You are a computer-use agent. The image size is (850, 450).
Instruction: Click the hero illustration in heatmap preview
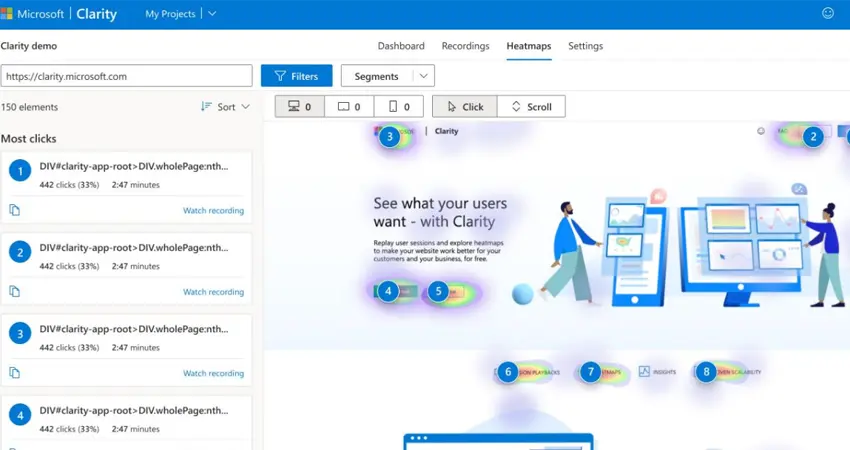(679, 248)
